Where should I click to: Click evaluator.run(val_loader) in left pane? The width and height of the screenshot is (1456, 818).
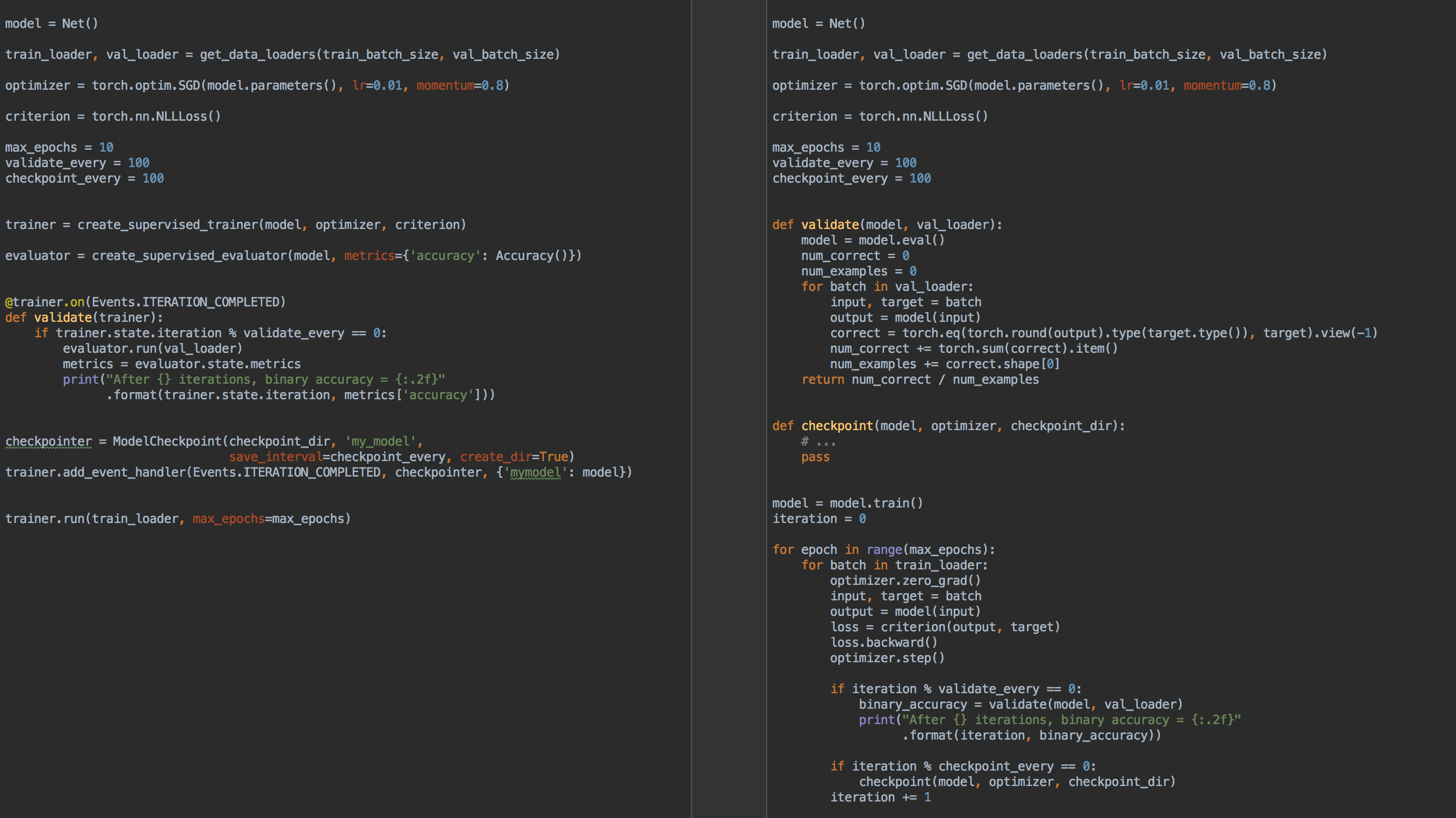pyautogui.click(x=152, y=348)
